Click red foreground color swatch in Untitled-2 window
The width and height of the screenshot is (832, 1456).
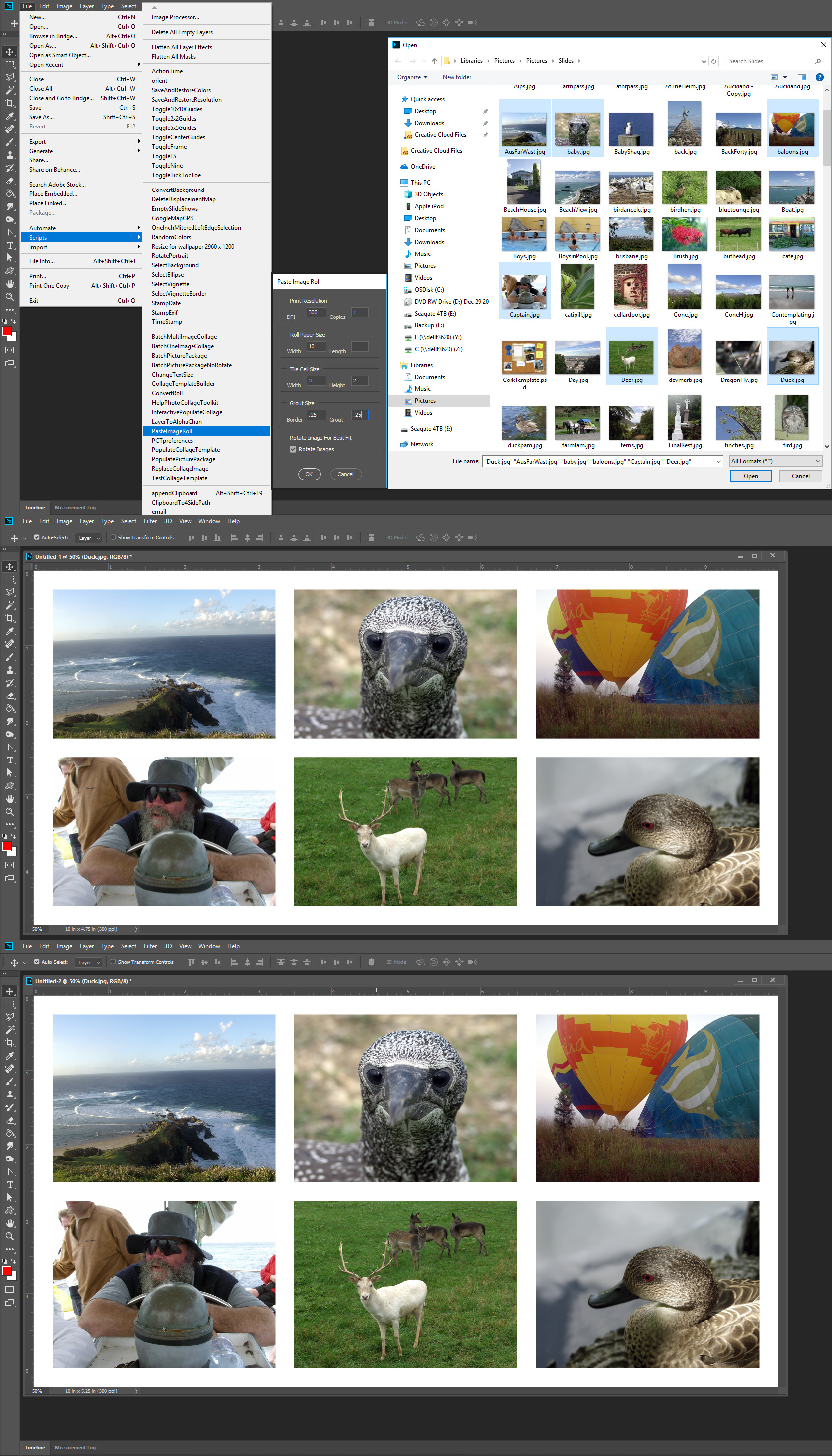(x=7, y=1271)
